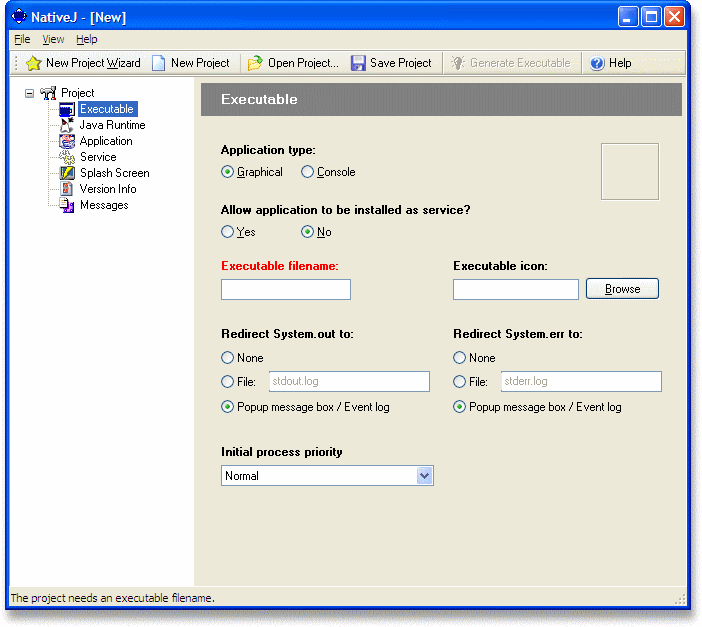Select the Executable label in the tree
This screenshot has height=627, width=702.
[107, 109]
